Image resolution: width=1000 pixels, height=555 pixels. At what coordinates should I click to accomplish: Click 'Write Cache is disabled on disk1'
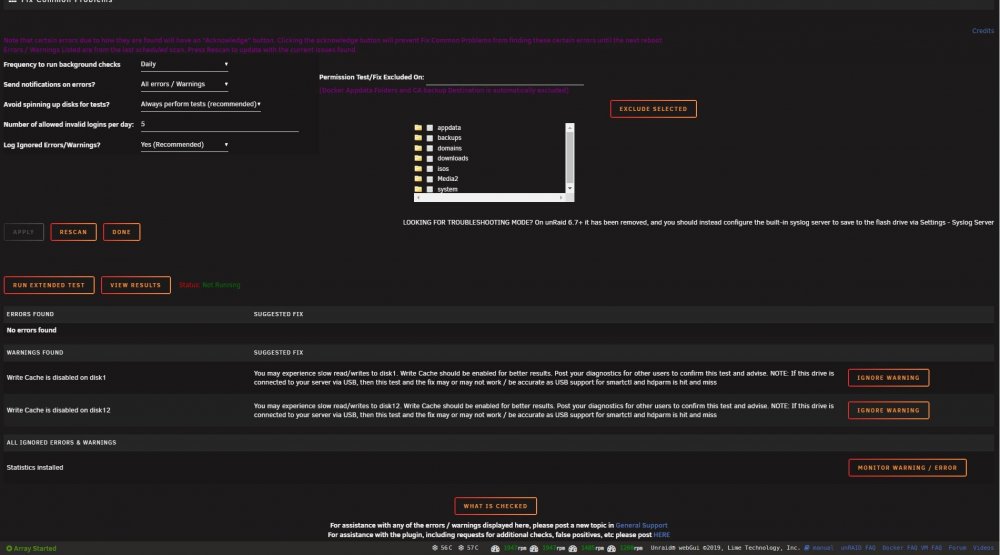pyautogui.click(x=56, y=378)
